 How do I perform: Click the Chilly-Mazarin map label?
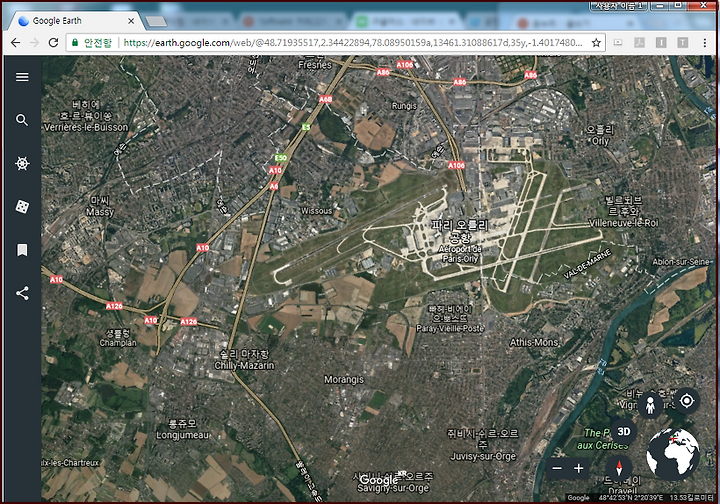[x=244, y=365]
